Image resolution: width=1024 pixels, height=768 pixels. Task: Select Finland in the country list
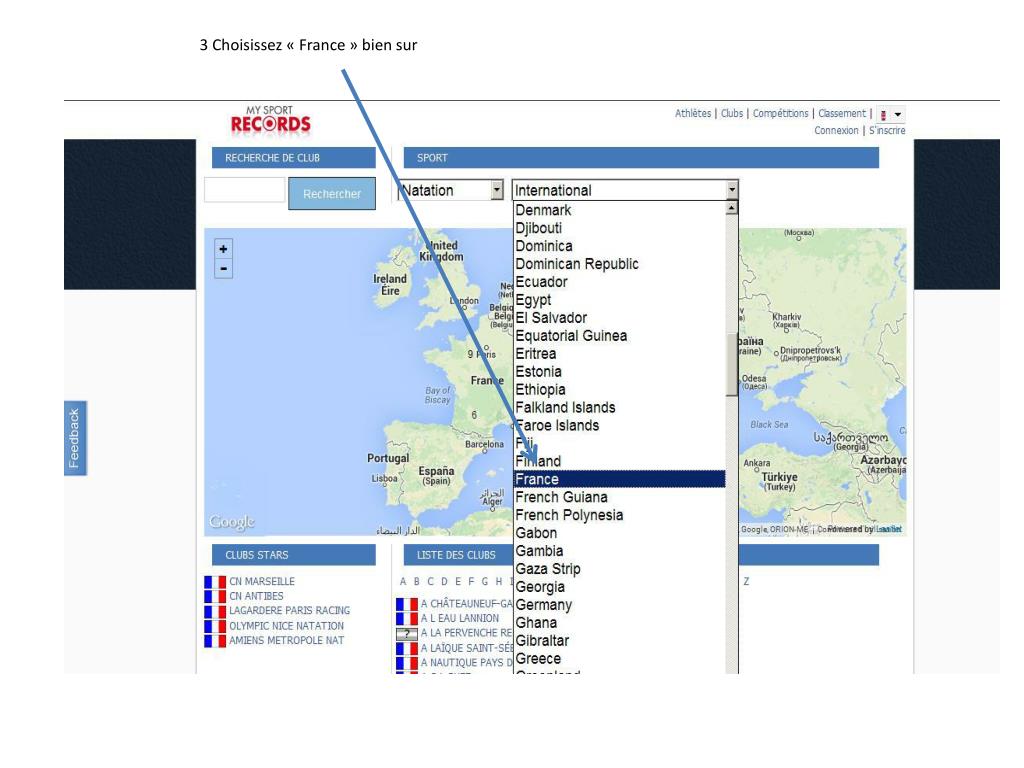[619, 461]
